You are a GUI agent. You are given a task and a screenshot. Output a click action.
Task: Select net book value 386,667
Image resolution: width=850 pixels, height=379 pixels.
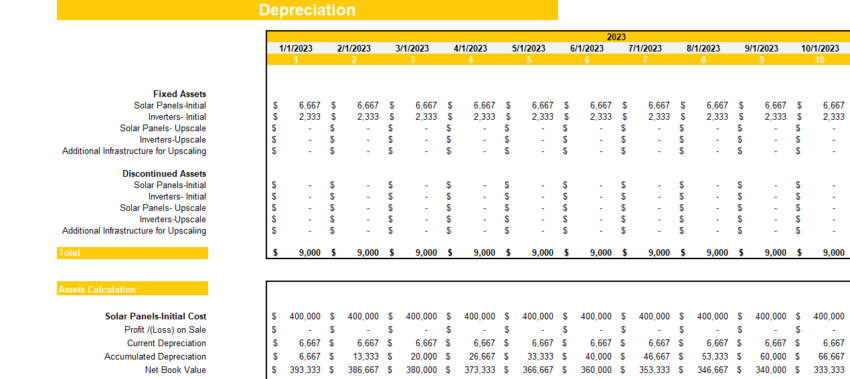point(363,370)
